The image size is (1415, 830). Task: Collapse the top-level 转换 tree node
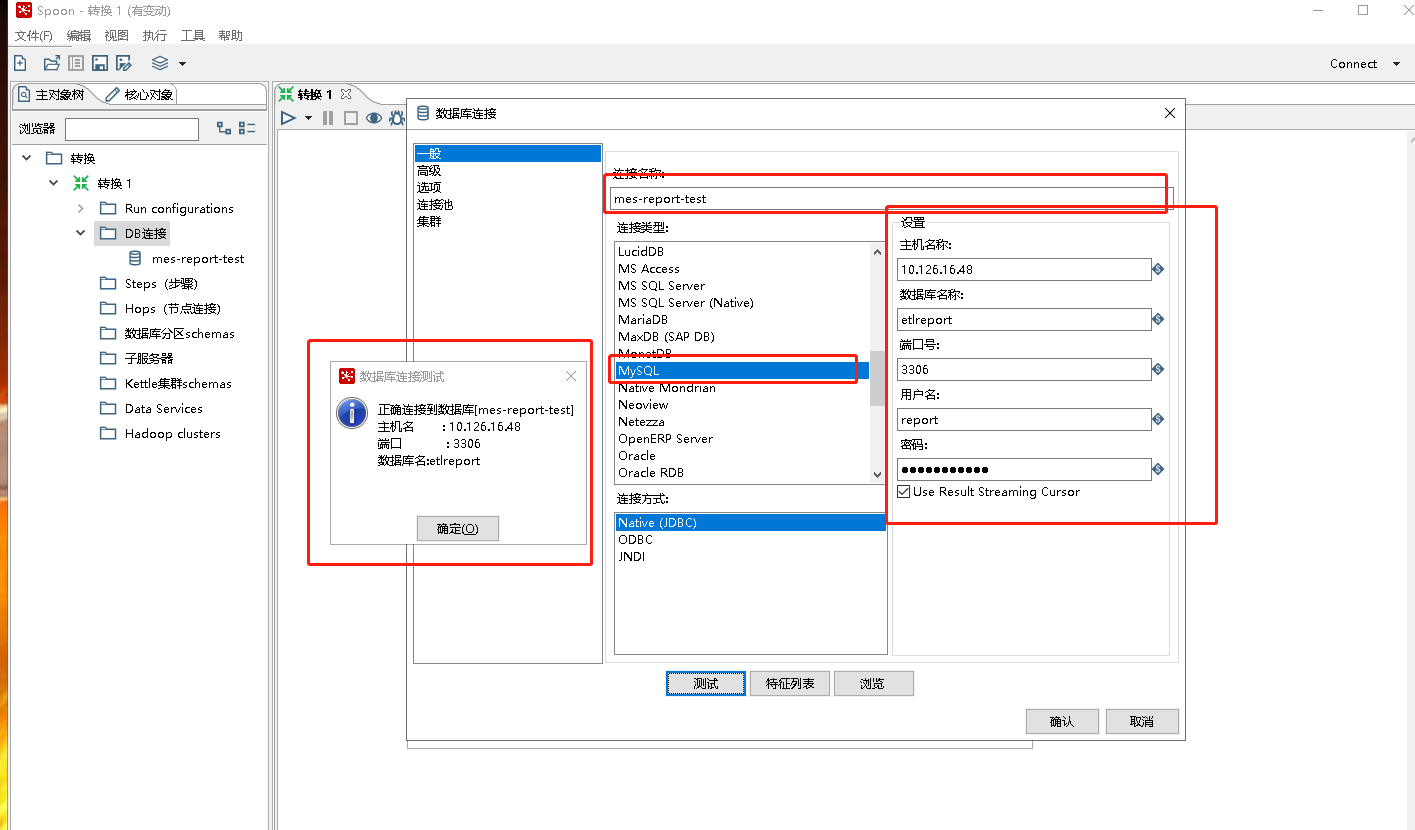(x=26, y=158)
